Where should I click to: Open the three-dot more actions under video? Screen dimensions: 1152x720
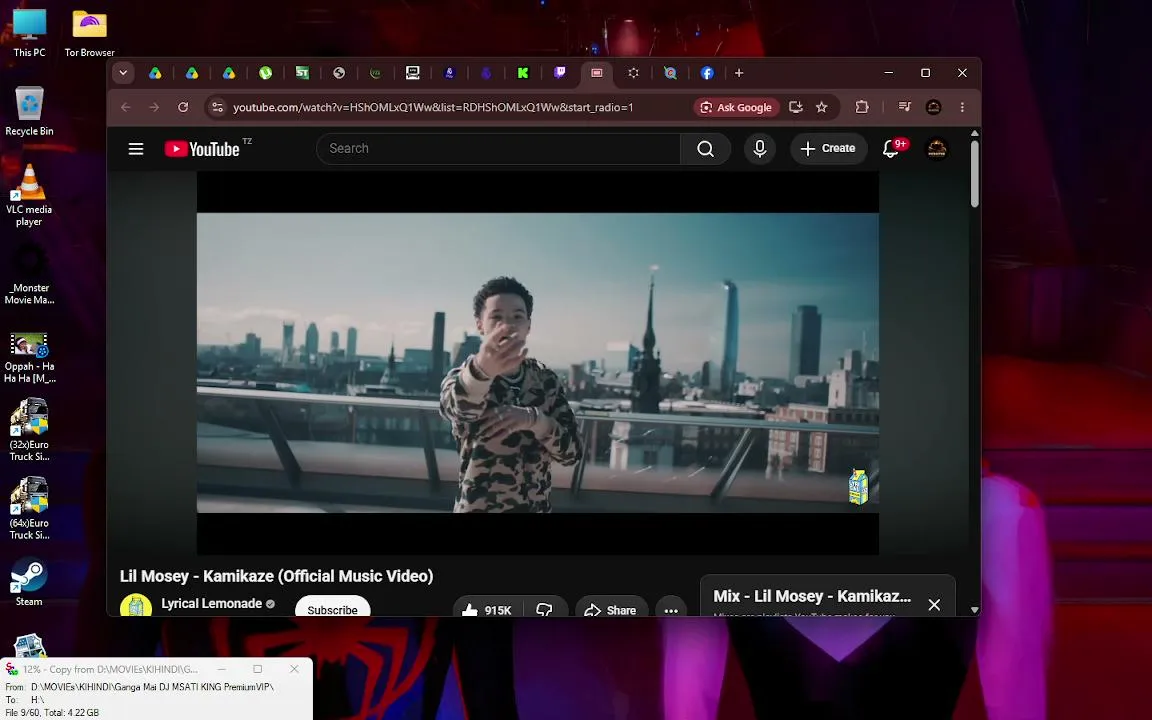point(671,610)
